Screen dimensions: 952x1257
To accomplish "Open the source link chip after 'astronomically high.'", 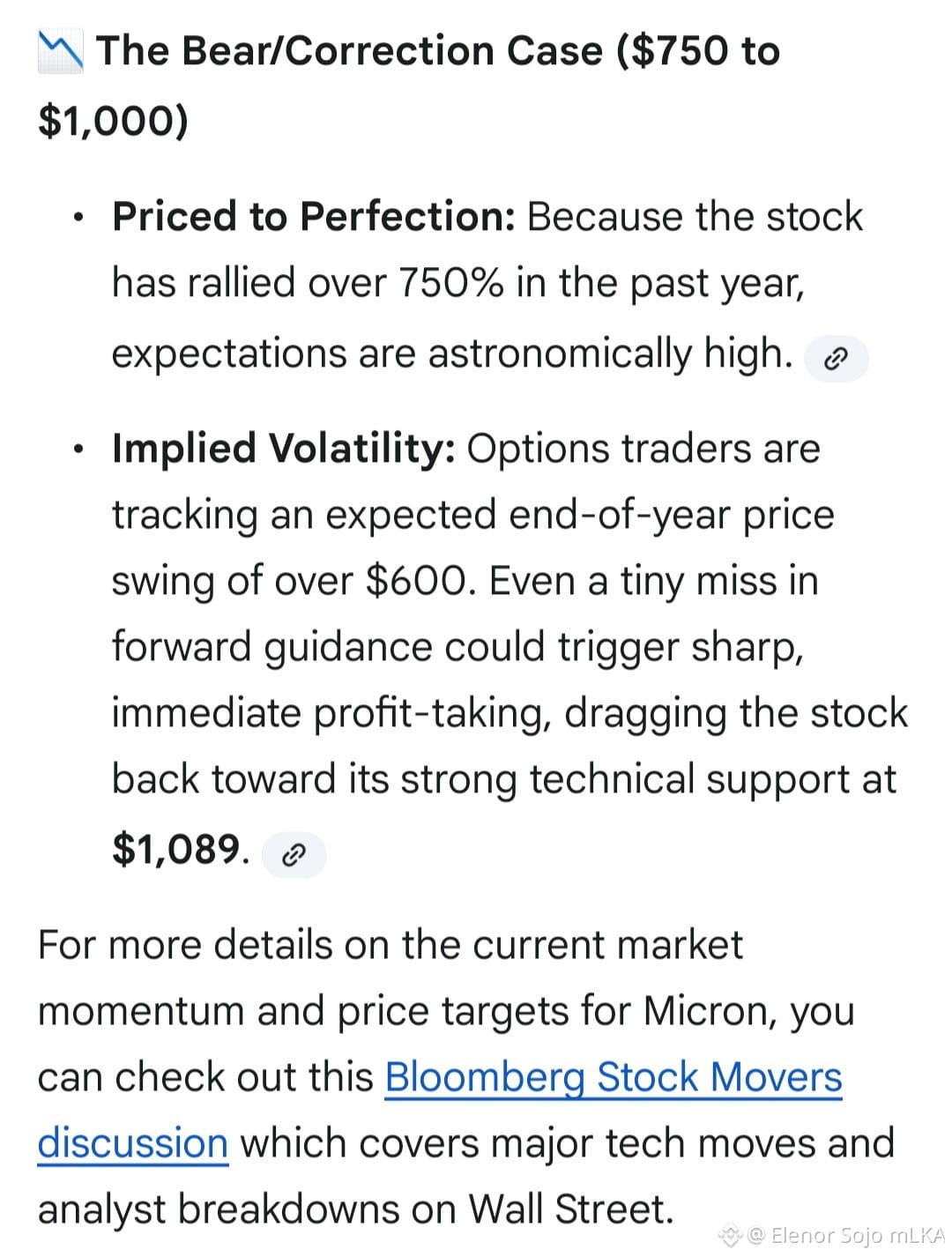I will pos(837,359).
